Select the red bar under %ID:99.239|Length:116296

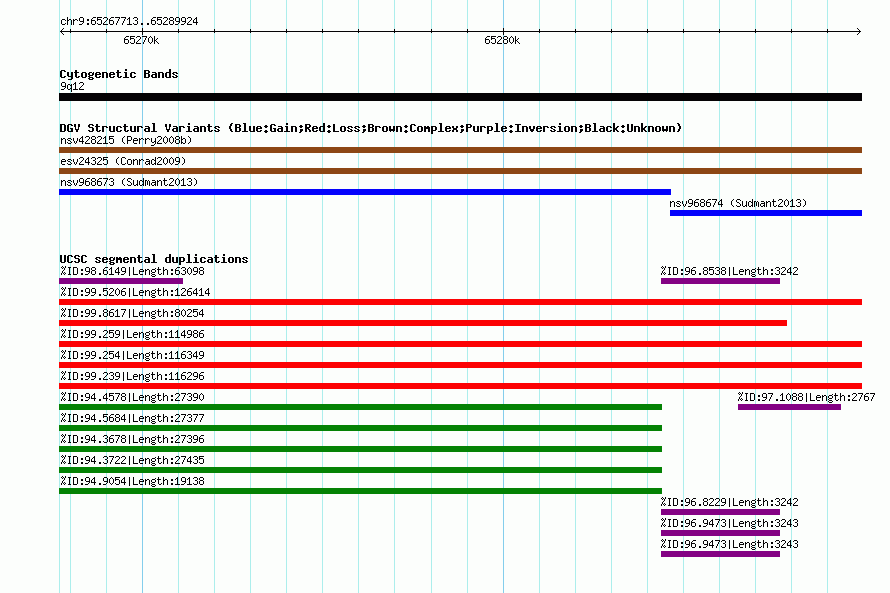coord(460,386)
